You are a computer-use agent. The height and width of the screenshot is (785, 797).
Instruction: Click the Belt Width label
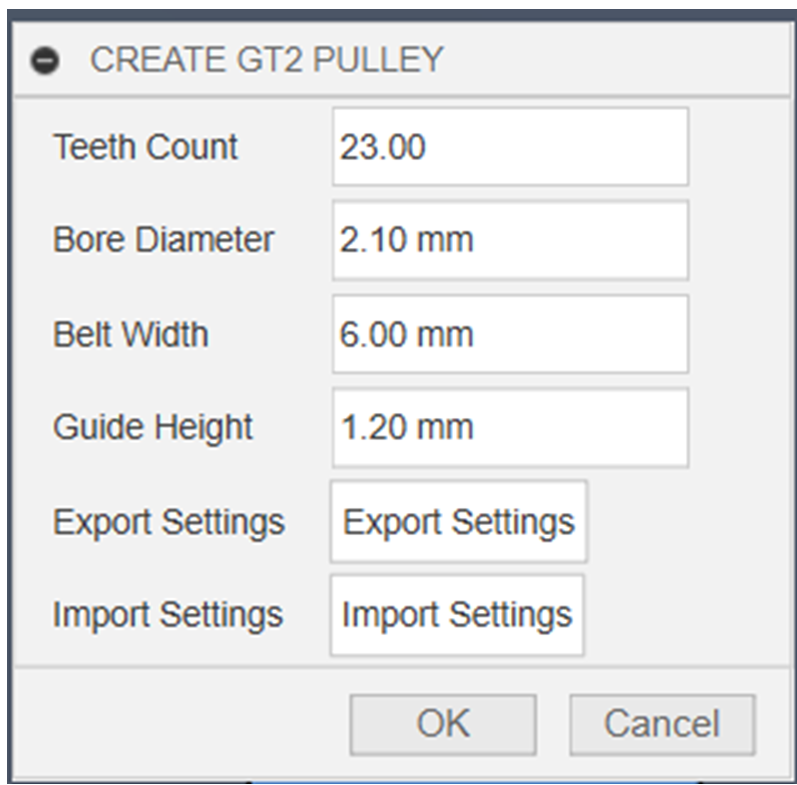coord(131,334)
